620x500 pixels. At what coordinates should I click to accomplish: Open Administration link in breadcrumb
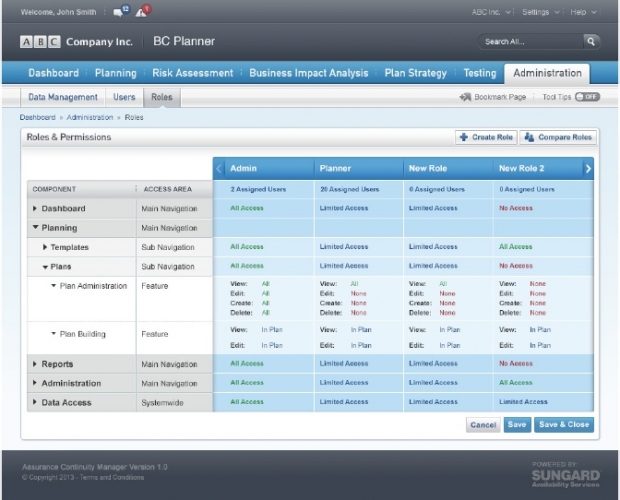point(90,117)
